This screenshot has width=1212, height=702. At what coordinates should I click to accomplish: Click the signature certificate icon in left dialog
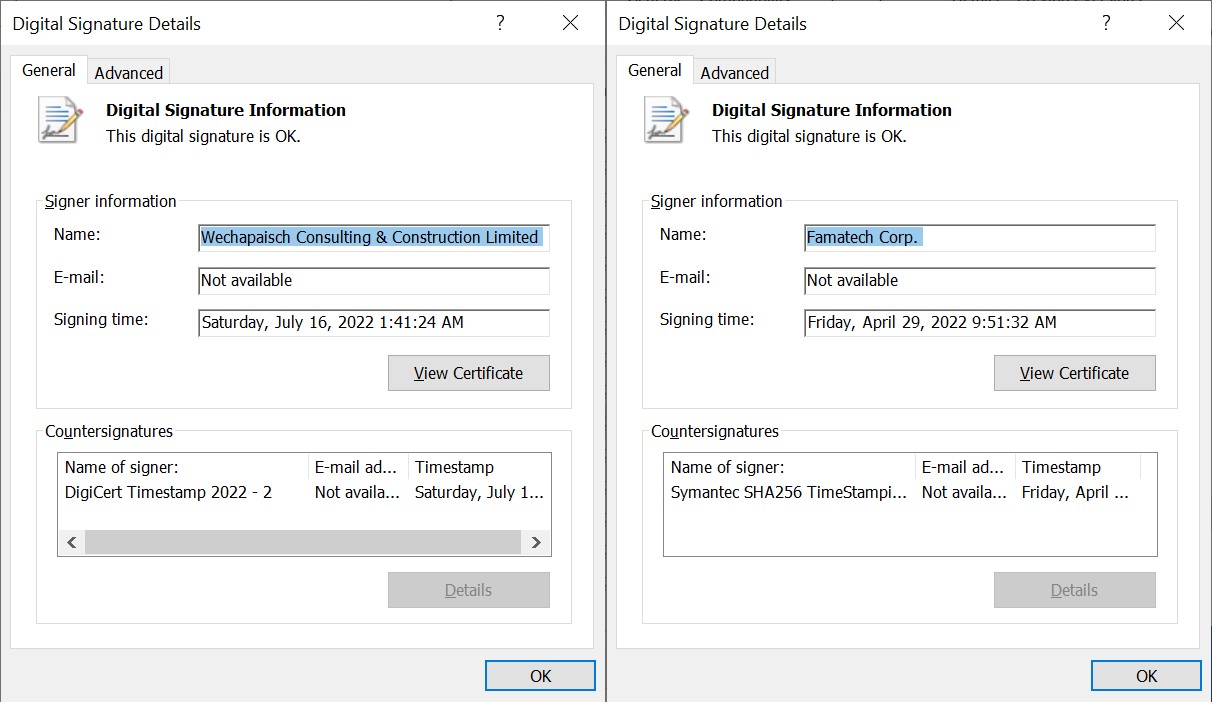[59, 120]
